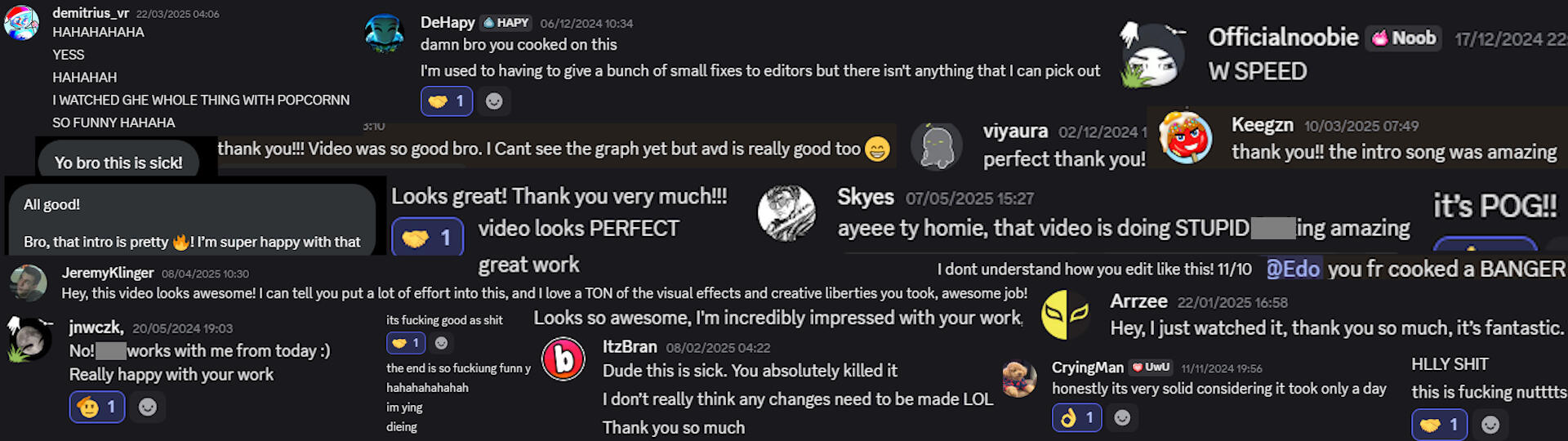Screen dimensions: 1568x441
Task: Toggle the handshake reaction on DeHapy's message
Action: click(x=447, y=101)
